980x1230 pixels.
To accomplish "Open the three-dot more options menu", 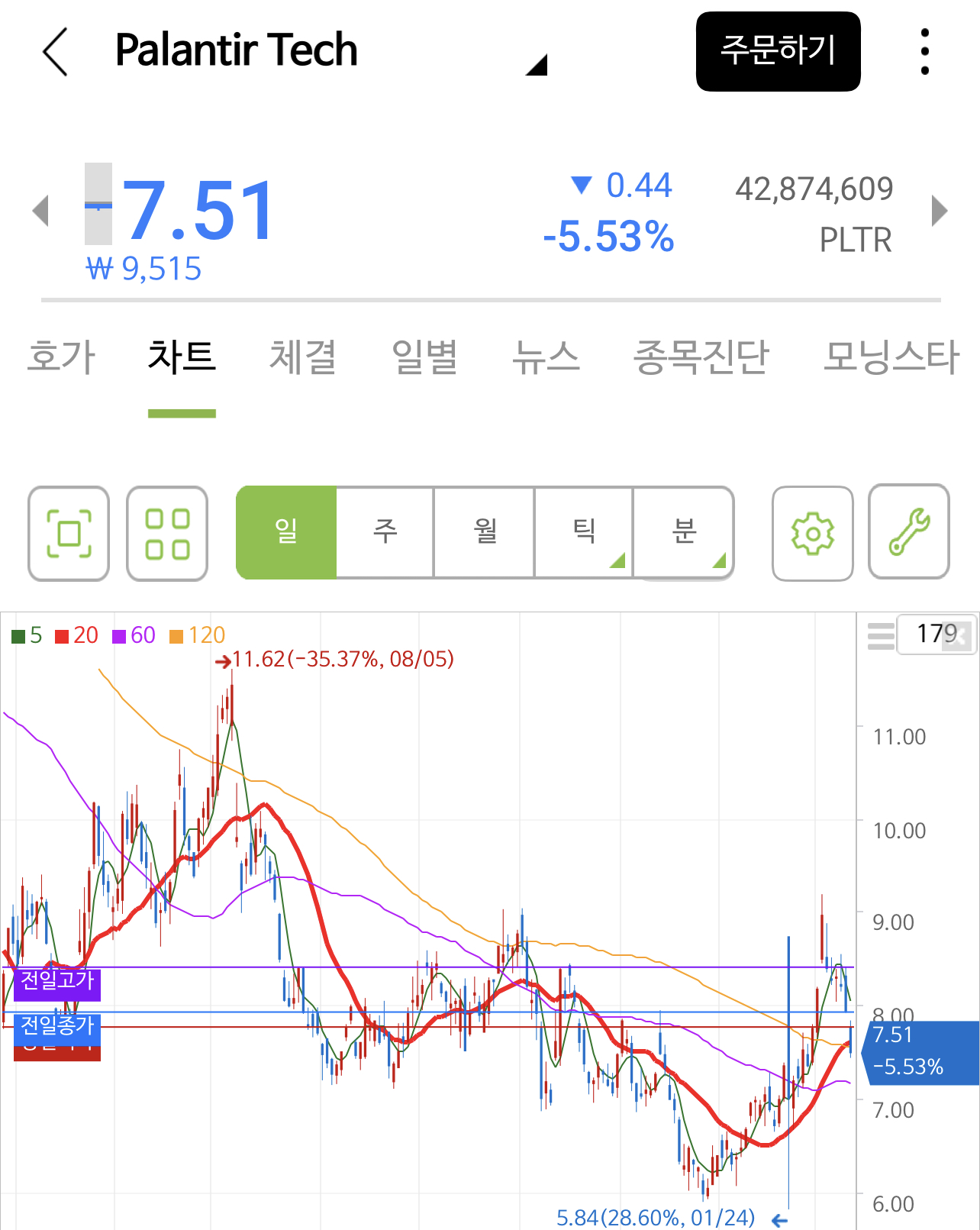I will (925, 52).
